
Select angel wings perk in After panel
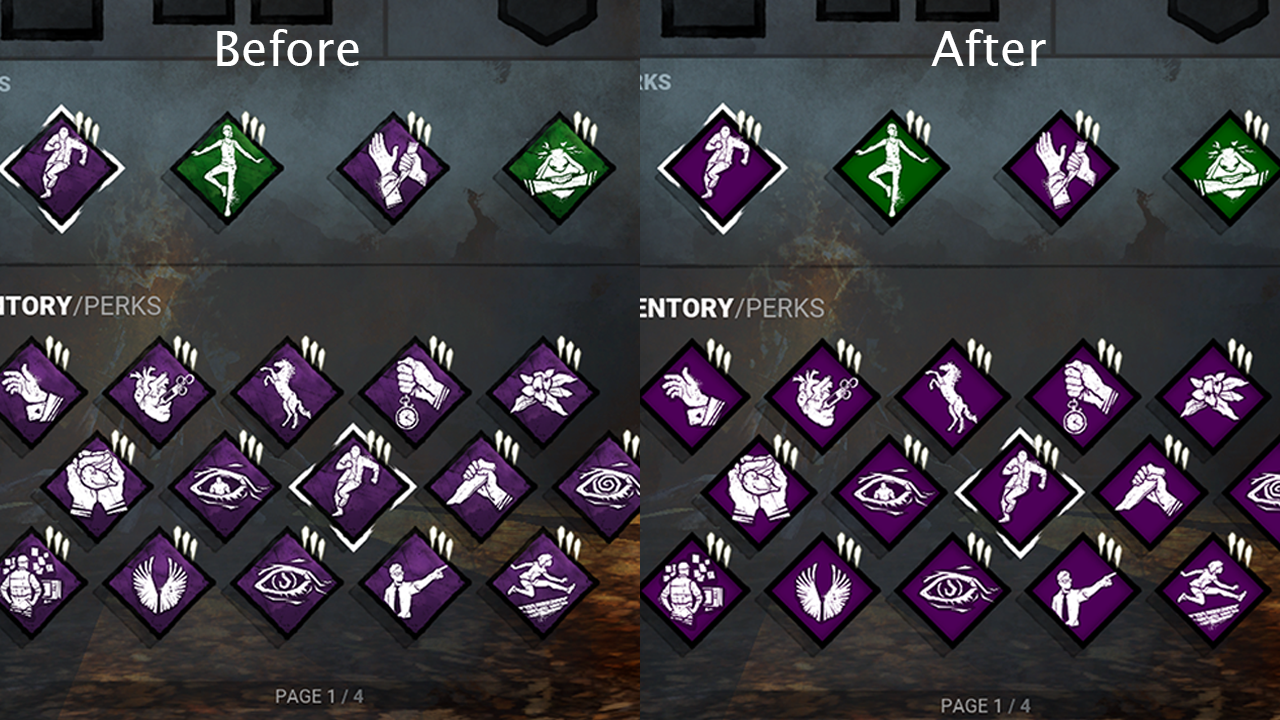pyautogui.click(x=821, y=587)
